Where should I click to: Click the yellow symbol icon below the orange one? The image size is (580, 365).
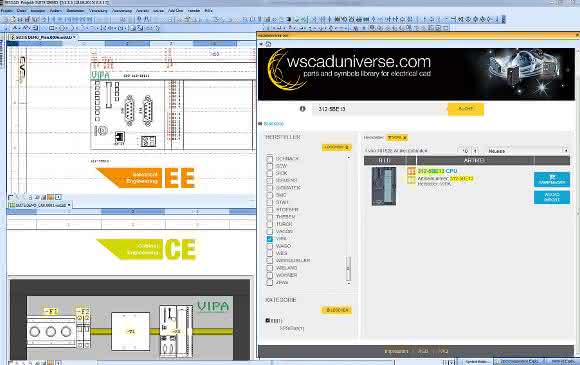(411, 180)
